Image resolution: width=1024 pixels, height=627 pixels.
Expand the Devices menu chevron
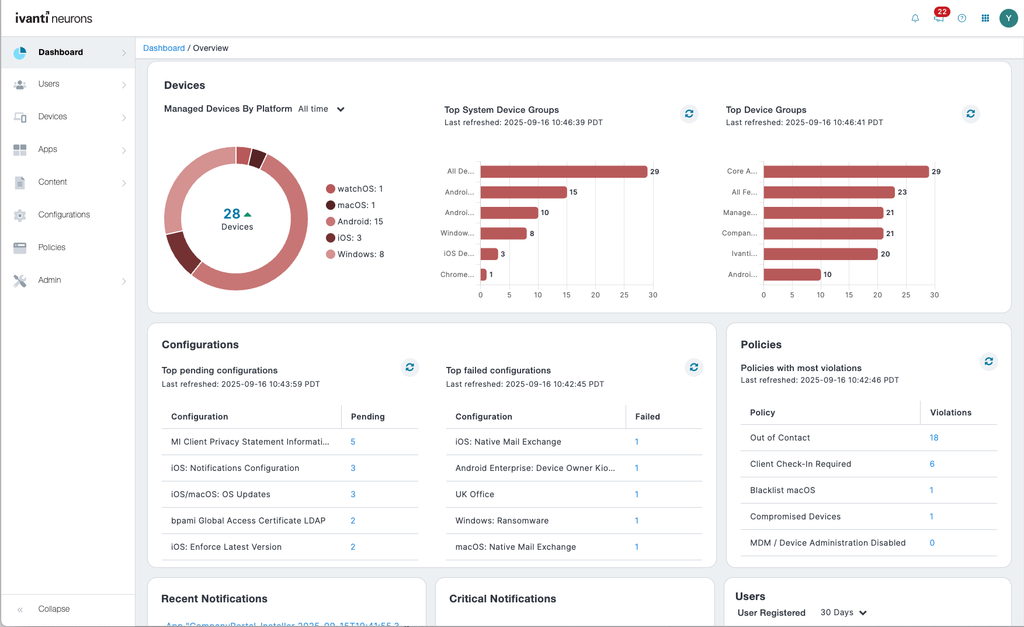[123, 118]
